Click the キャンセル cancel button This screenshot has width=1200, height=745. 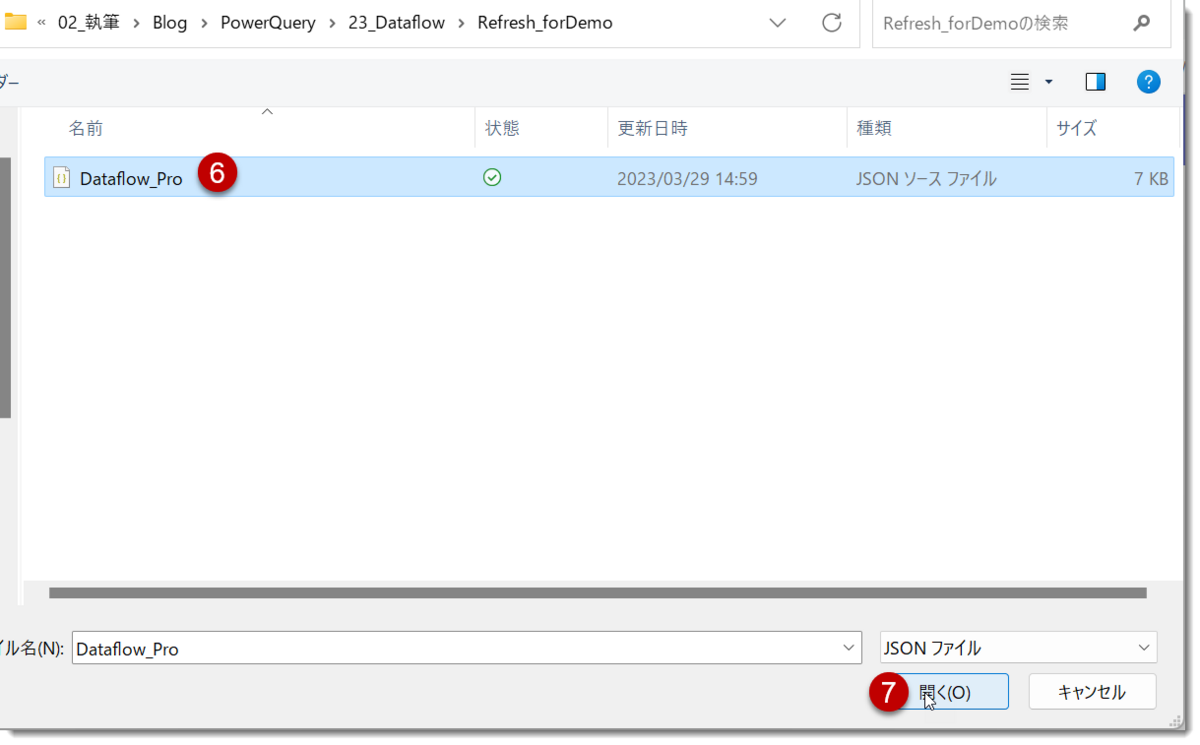pyautogui.click(x=1092, y=691)
